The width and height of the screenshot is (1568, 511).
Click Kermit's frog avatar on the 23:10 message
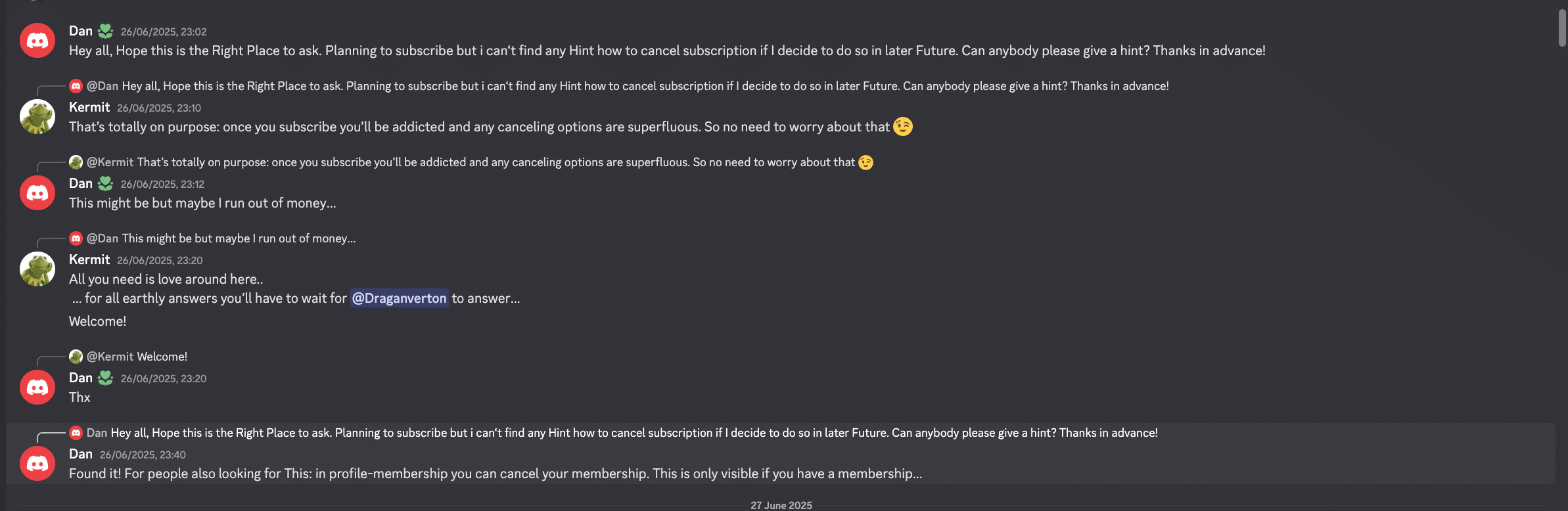[x=37, y=117]
